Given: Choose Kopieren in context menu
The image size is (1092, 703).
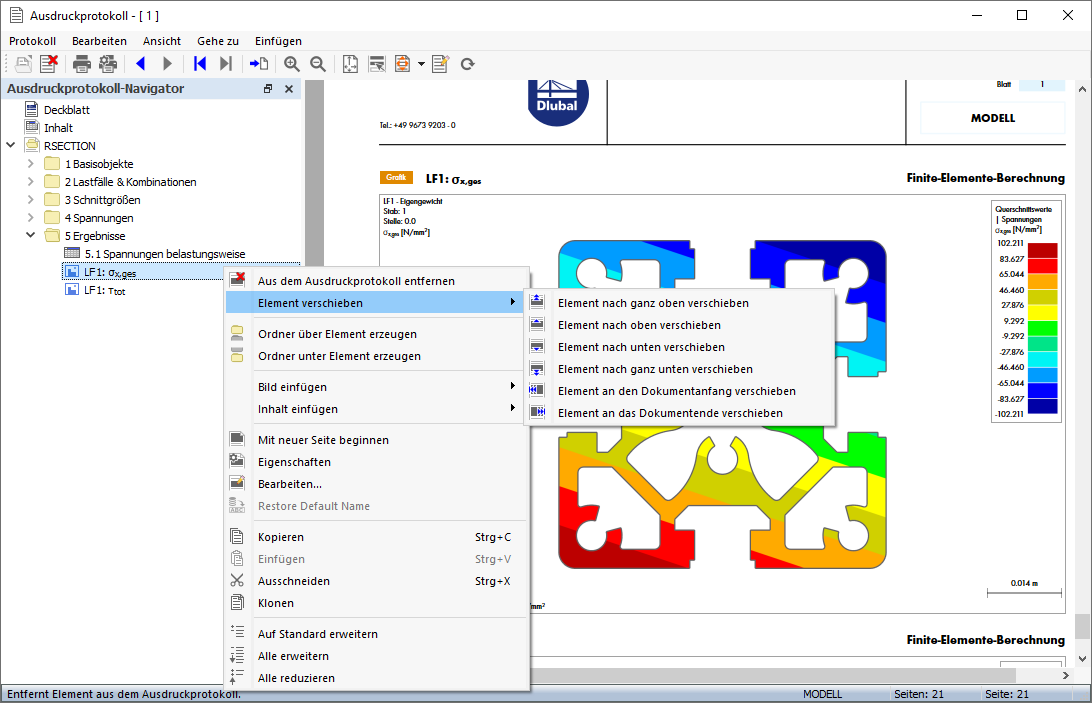Looking at the screenshot, I should coord(376,537).
